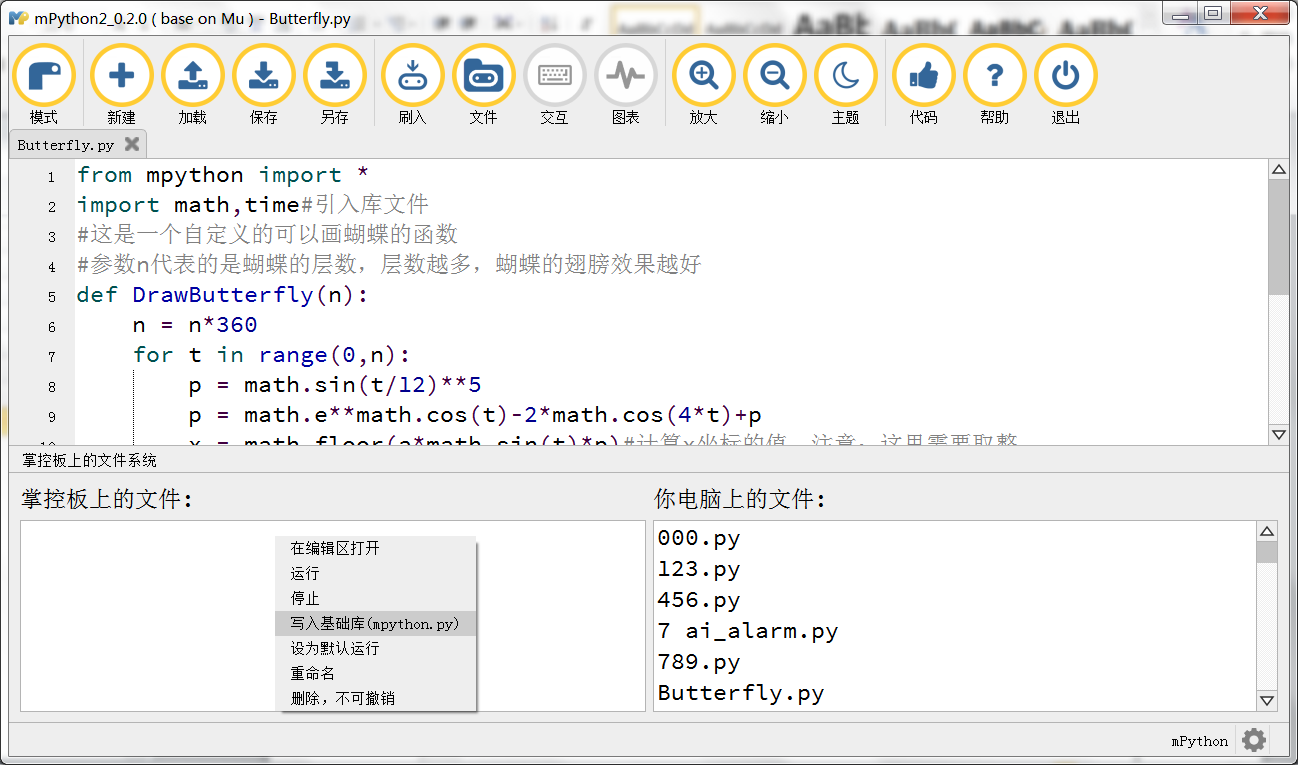This screenshot has width=1298, height=765.
Task: Save the script with 保存 icon
Action: [x=264, y=76]
